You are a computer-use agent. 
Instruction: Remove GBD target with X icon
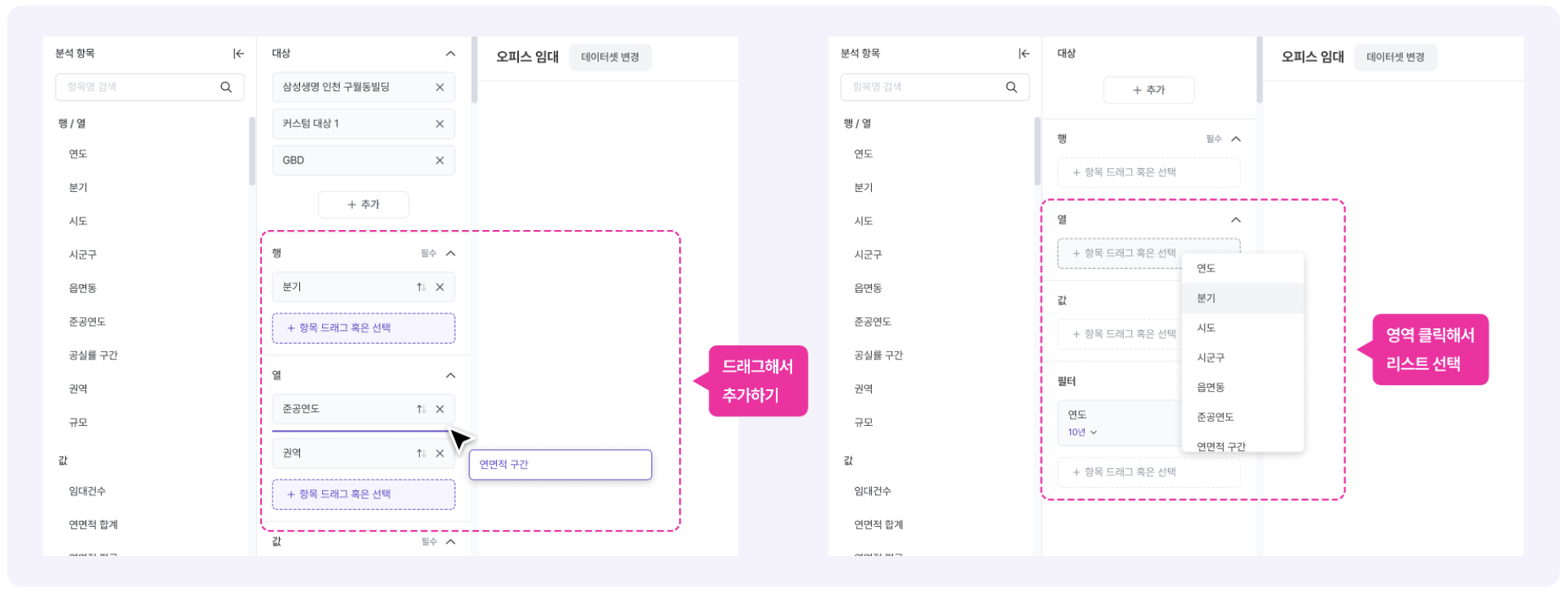440,160
